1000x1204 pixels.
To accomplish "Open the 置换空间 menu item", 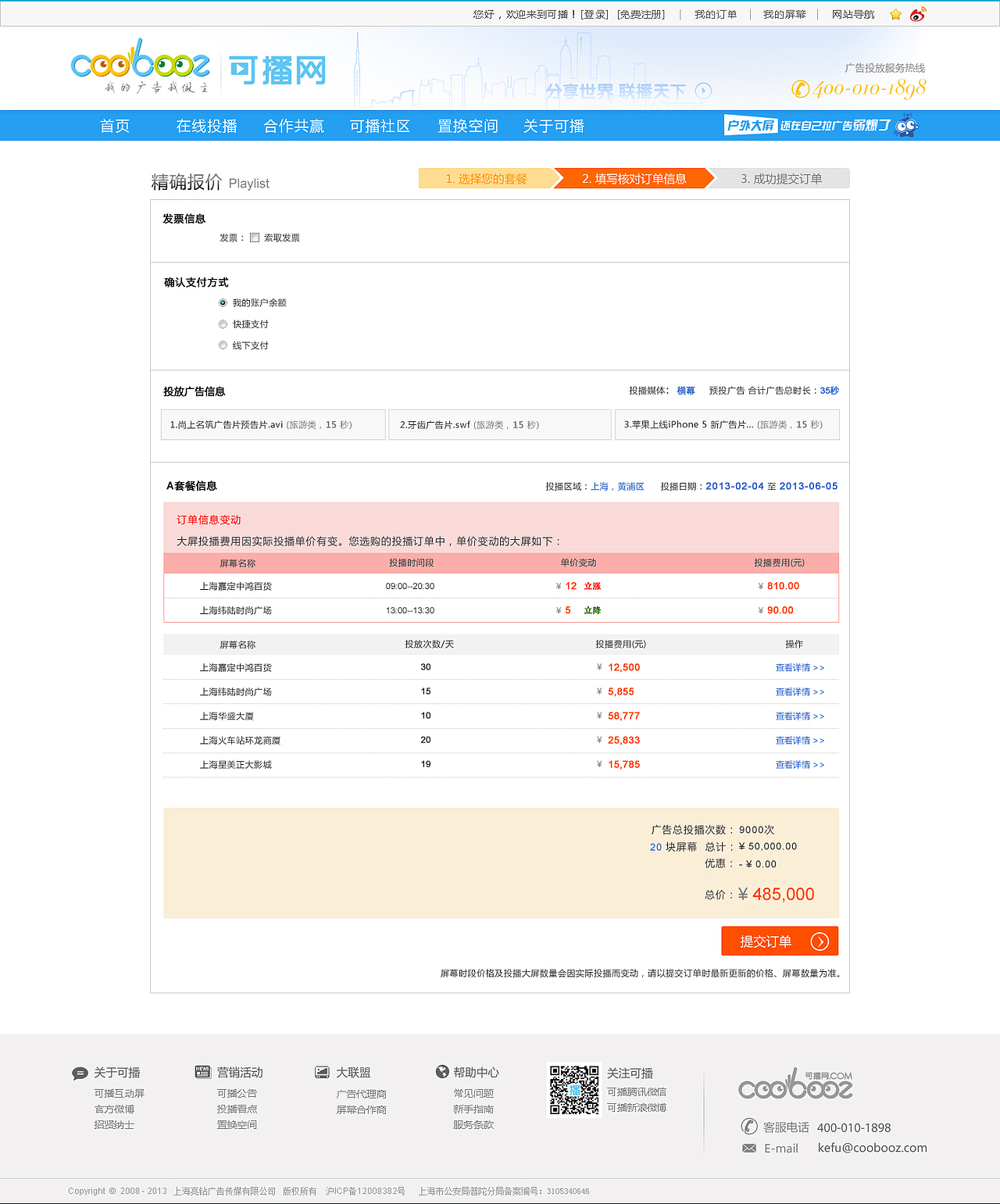I will pos(467,126).
